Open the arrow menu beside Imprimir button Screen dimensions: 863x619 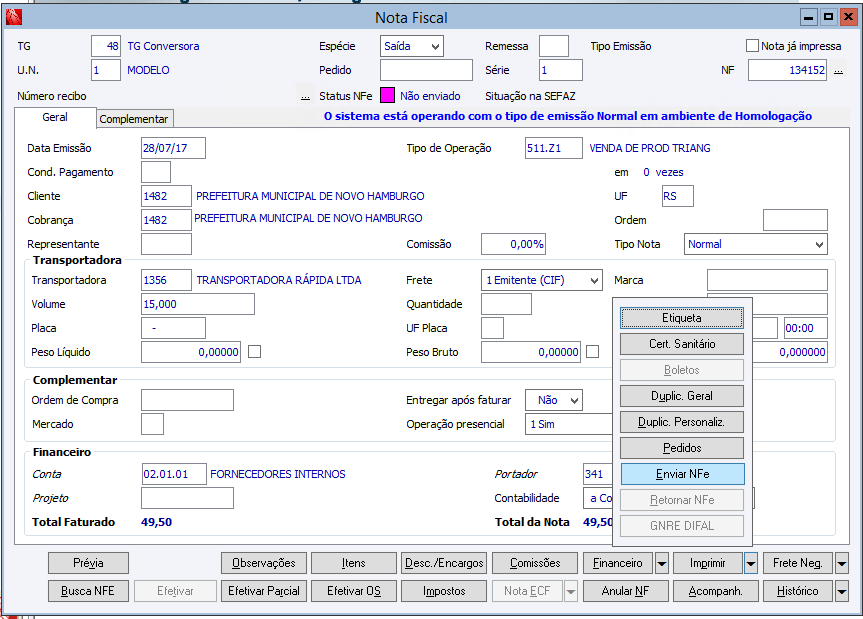pos(751,563)
